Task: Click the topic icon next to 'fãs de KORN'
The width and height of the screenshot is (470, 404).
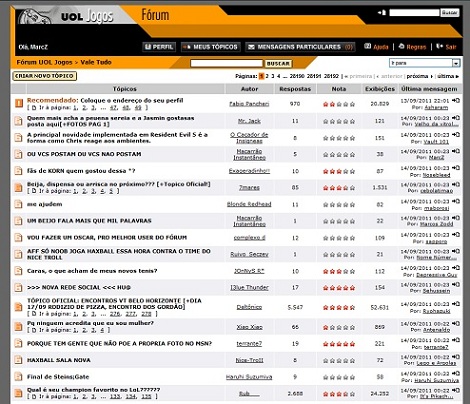Action: 18,171
